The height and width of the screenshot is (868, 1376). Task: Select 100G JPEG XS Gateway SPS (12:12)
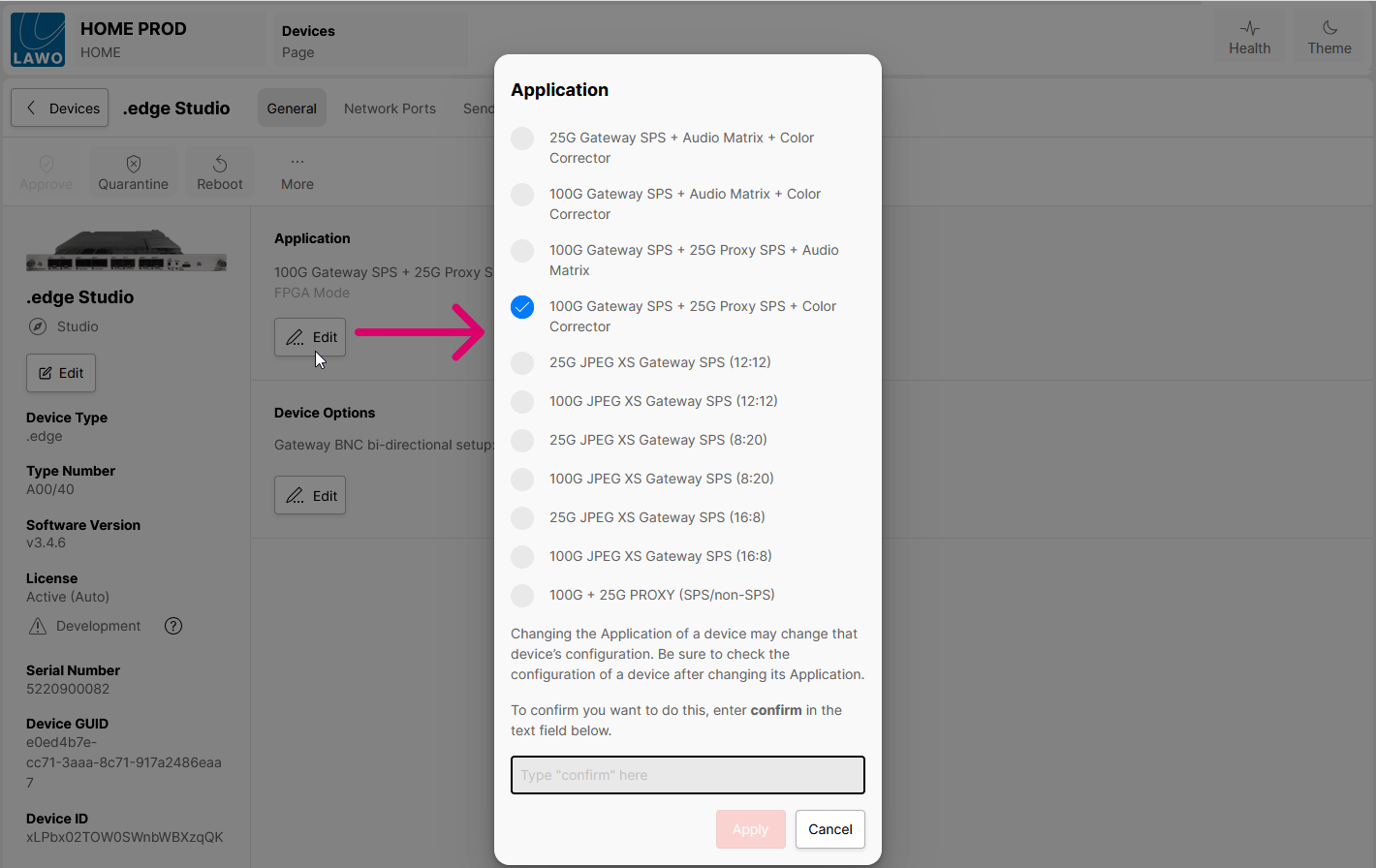[x=522, y=401]
